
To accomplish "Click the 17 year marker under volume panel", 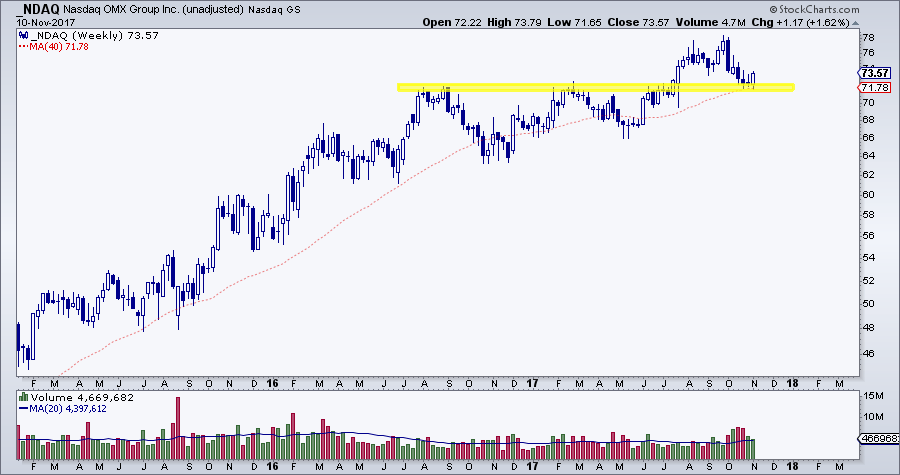I will point(532,466).
